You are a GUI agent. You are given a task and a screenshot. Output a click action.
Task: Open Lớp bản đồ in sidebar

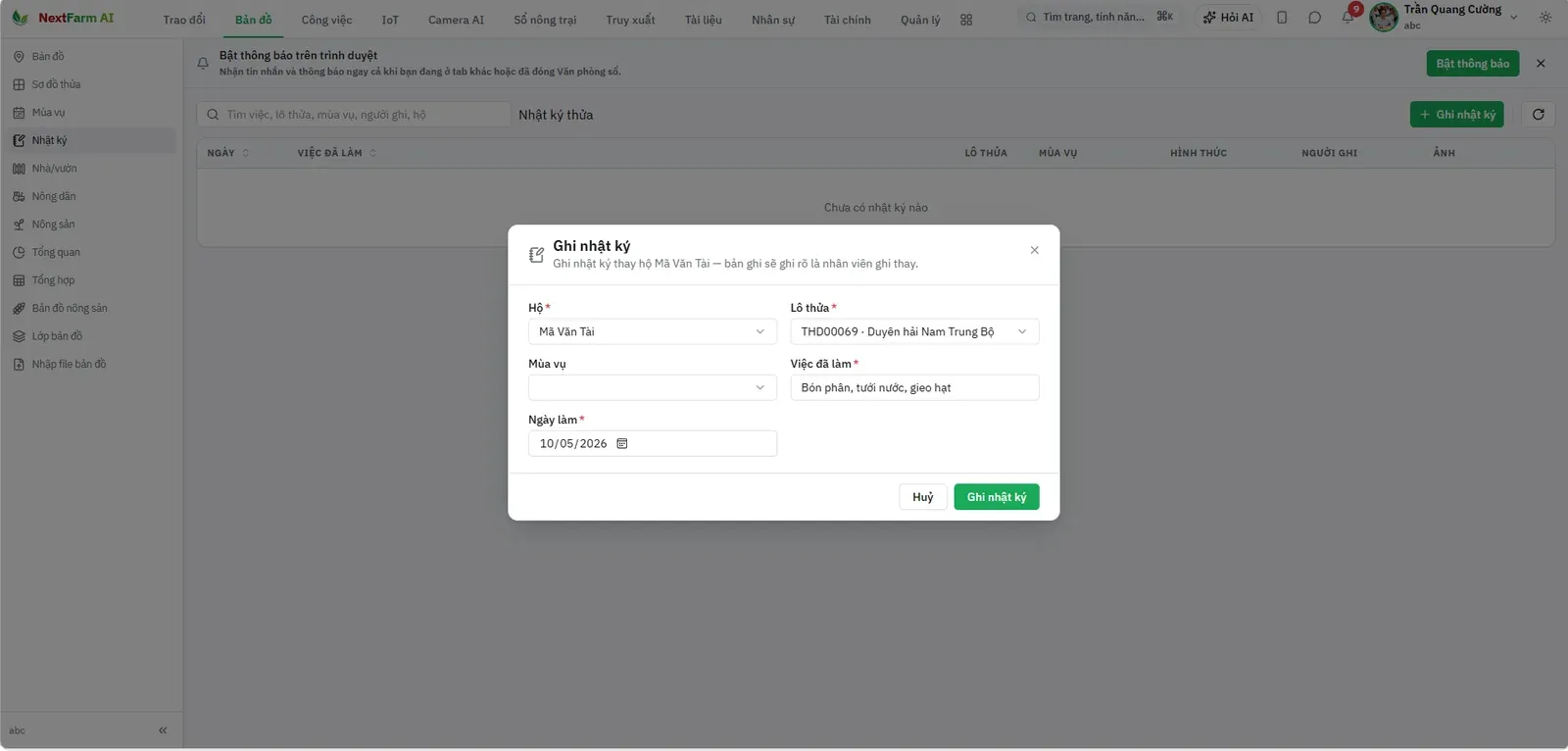pos(89,336)
